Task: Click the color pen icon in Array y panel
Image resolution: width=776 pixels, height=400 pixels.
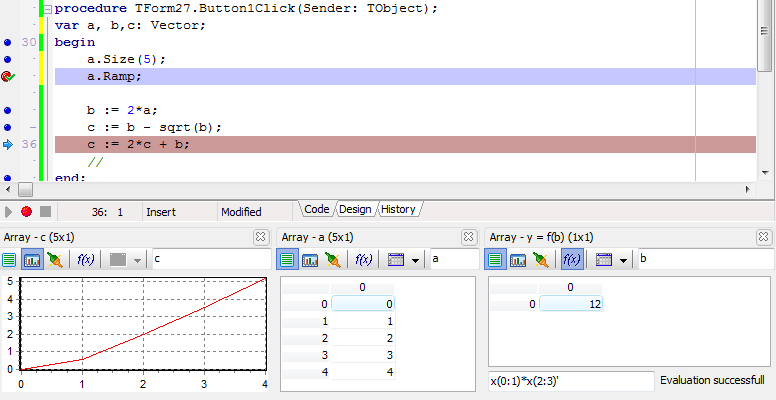Action: point(540,260)
